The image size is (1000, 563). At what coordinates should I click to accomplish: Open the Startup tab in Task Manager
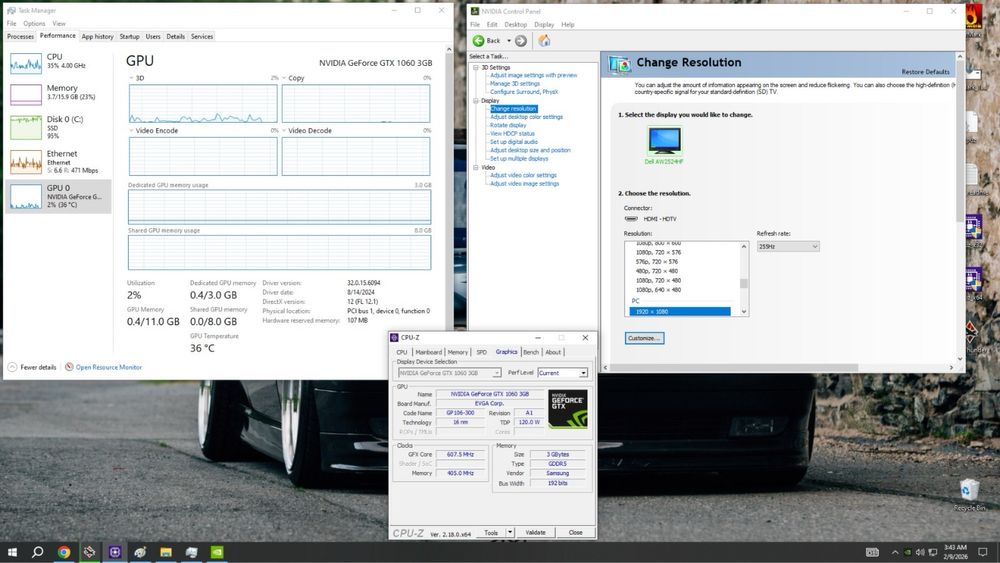coord(129,37)
